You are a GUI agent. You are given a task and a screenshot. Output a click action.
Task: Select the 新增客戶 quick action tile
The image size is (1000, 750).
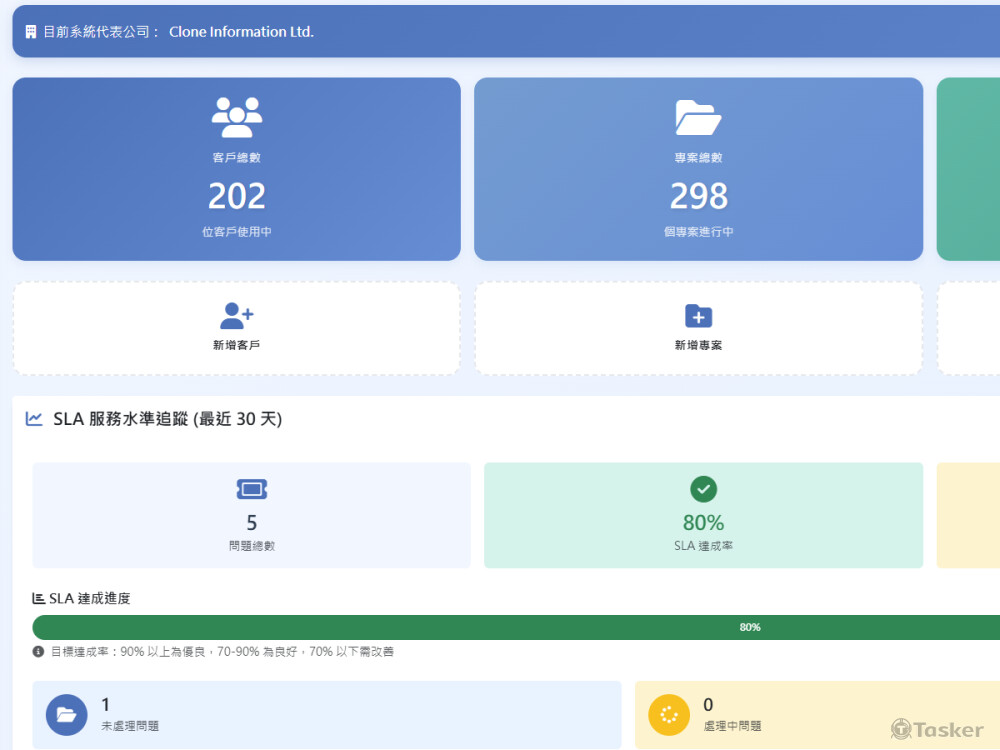pyautogui.click(x=237, y=328)
